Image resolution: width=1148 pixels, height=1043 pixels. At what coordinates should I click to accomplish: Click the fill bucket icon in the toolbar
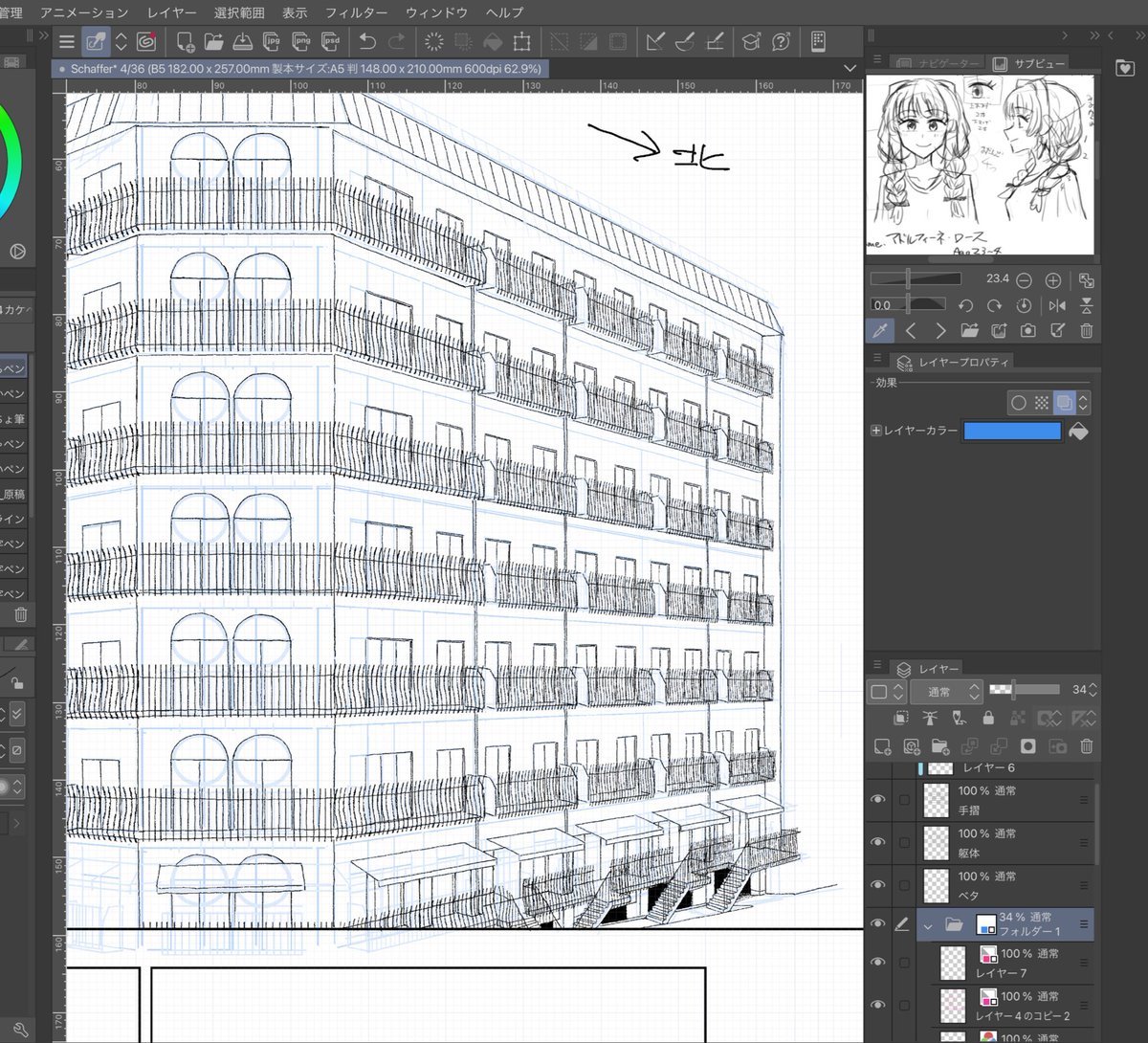click(492, 41)
